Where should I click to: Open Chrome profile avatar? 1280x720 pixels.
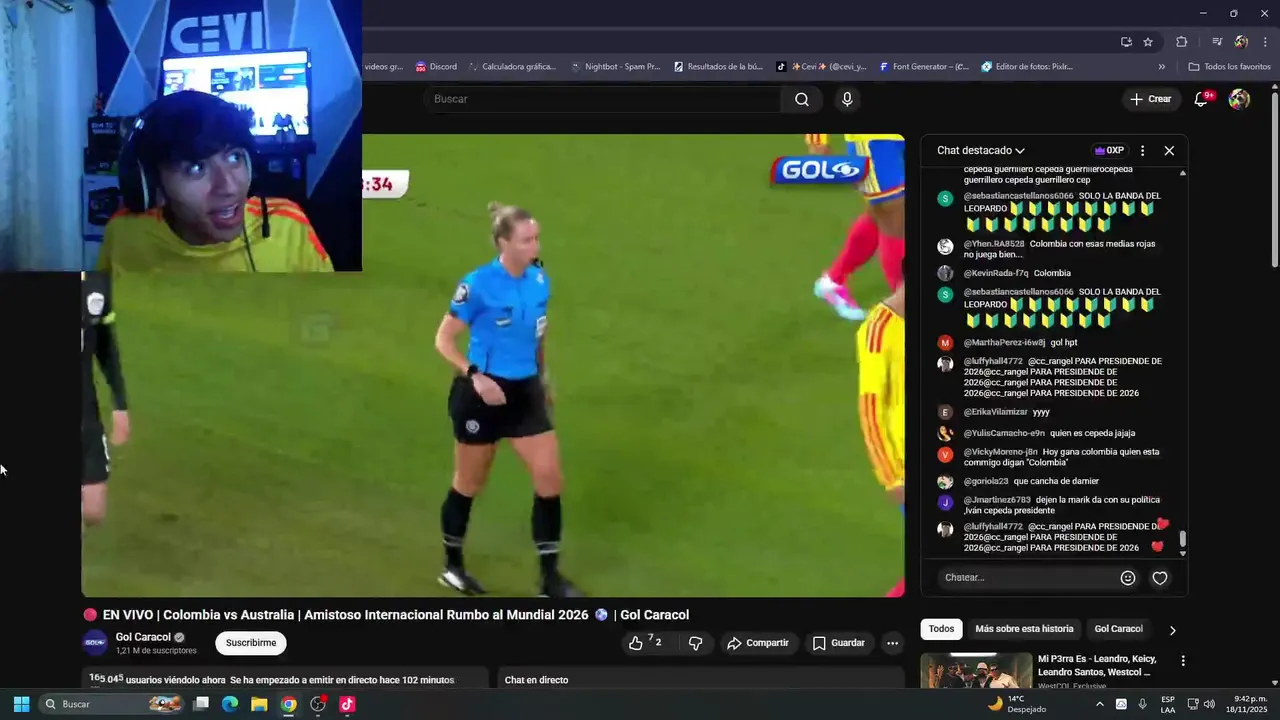pyautogui.click(x=1241, y=42)
